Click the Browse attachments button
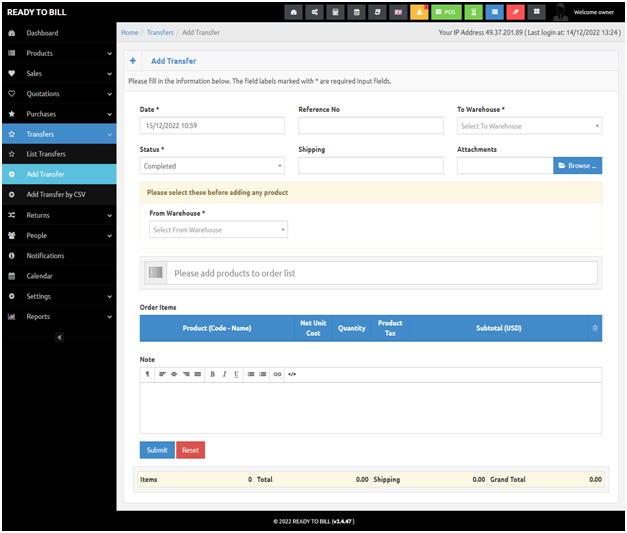 577,166
